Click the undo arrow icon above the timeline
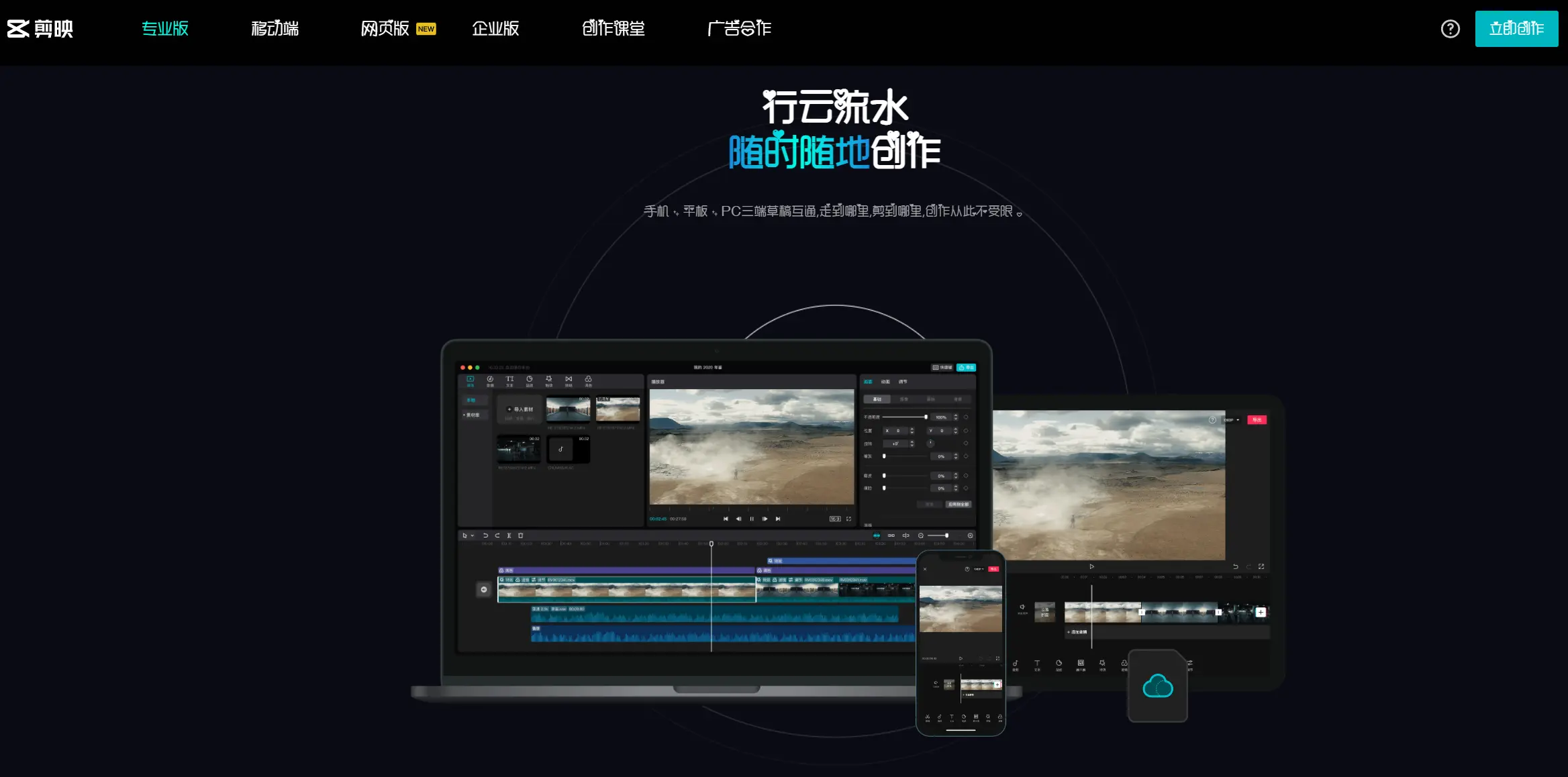 [x=485, y=535]
